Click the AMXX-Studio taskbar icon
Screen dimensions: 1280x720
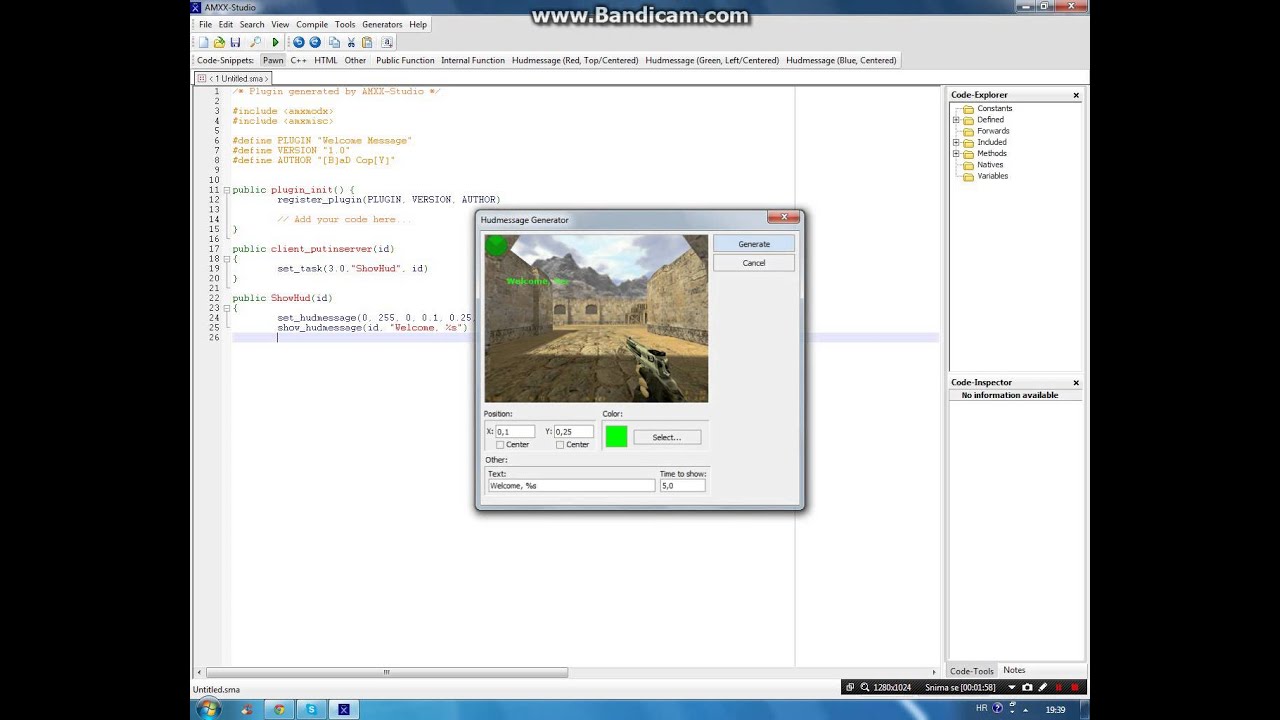click(x=344, y=709)
